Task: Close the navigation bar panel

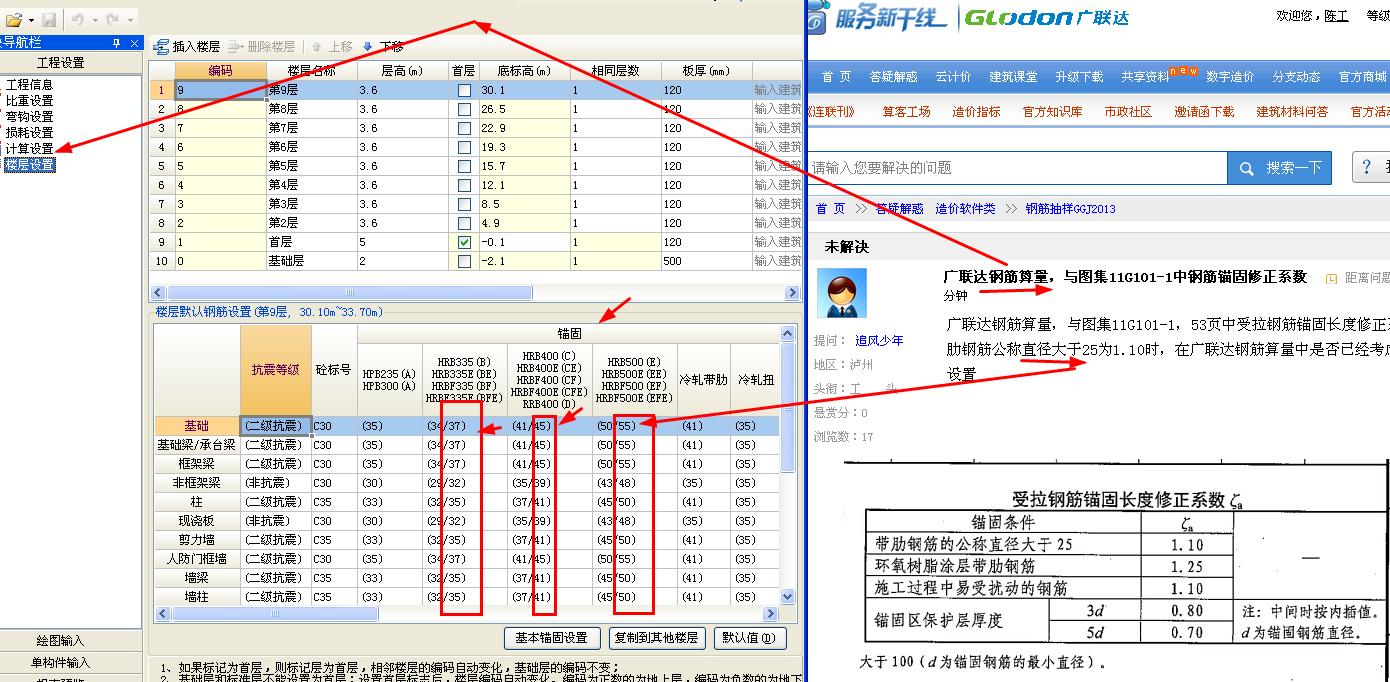Action: (134, 43)
